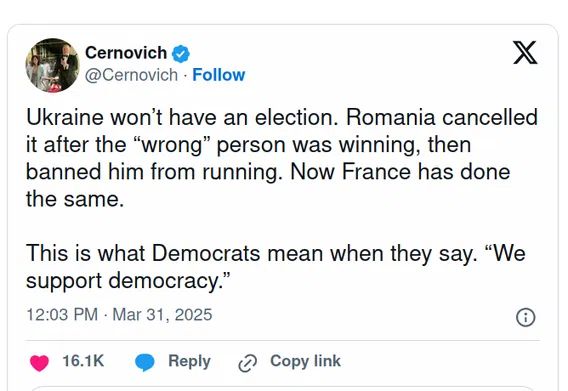Screen dimensions: 568x391
Task: Click the Reply label
Action: click(x=189, y=361)
